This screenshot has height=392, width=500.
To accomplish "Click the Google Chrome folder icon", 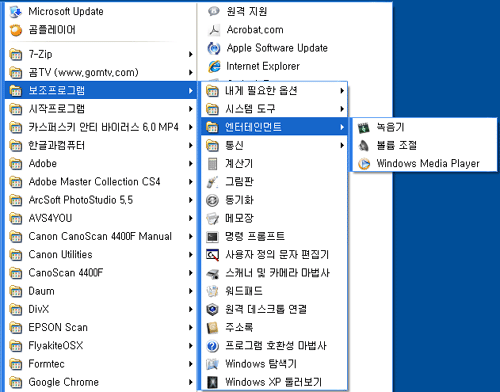I will click(15, 382).
